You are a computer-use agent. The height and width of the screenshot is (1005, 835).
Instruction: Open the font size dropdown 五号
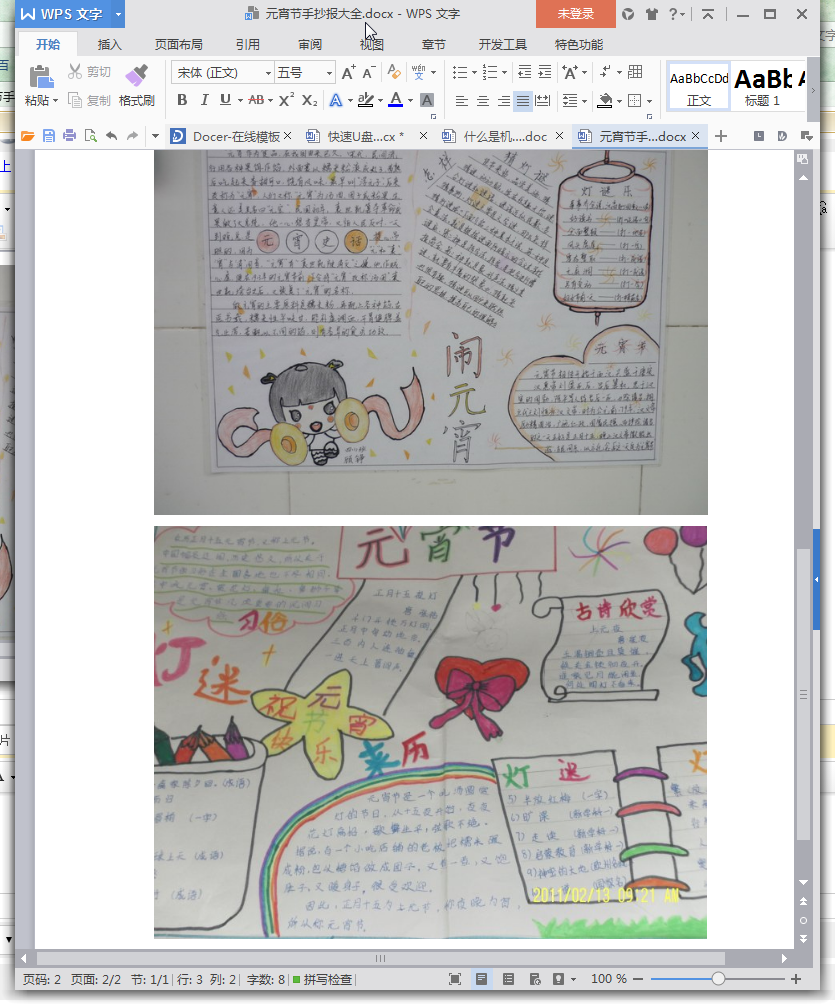click(x=329, y=73)
